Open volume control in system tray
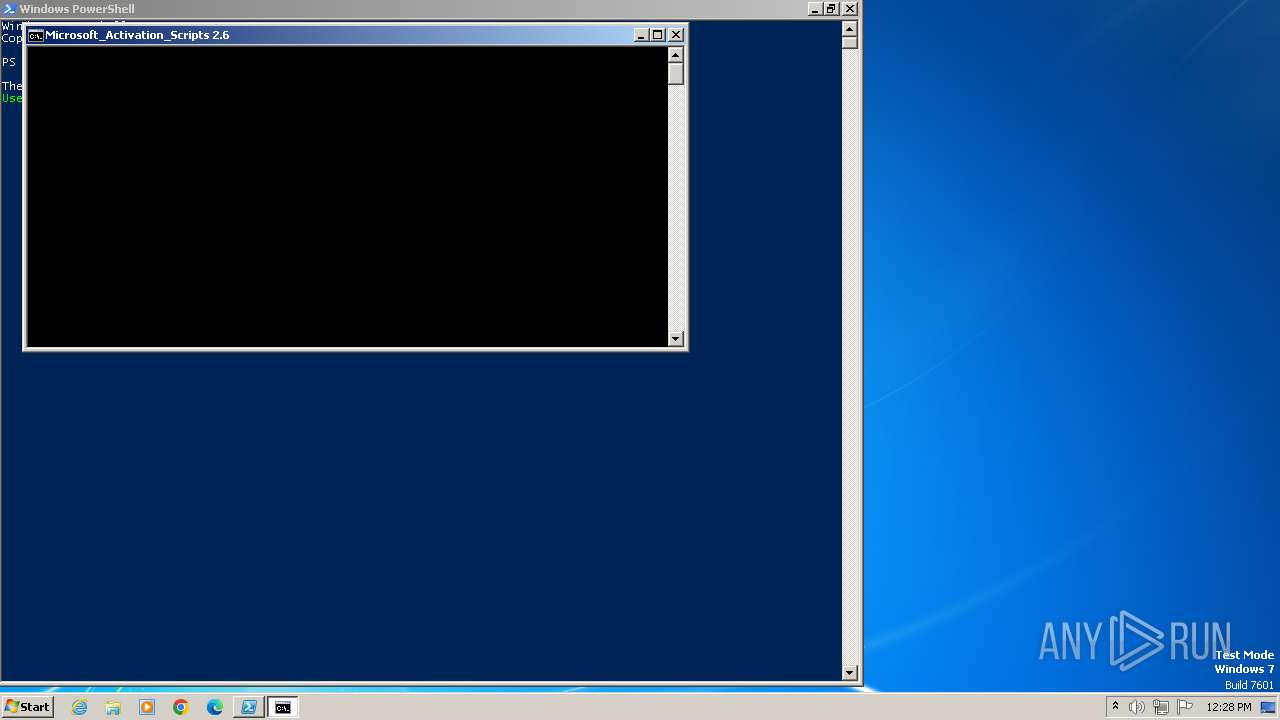The image size is (1280, 720). point(1137,707)
